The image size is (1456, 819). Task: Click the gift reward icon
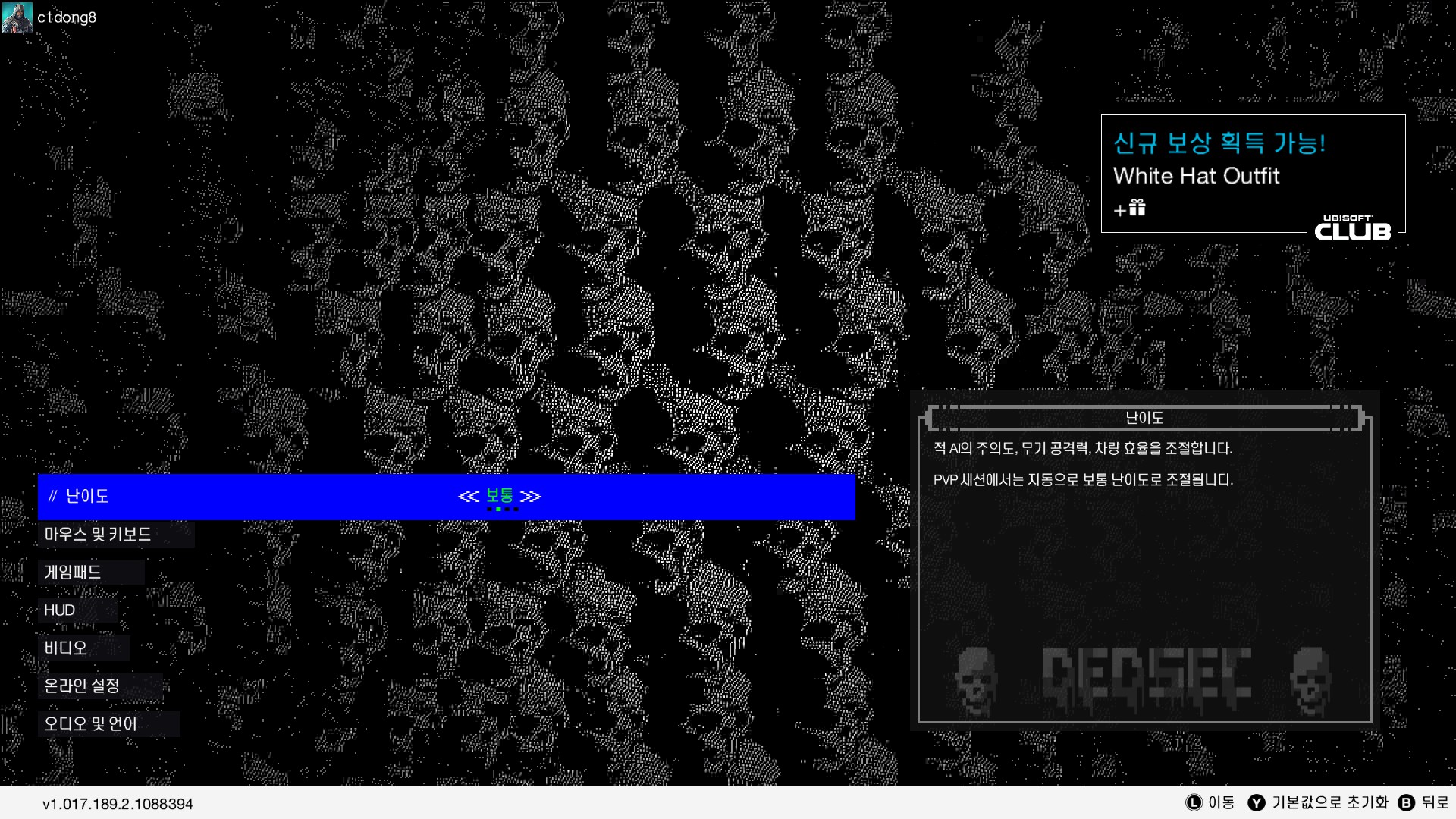tap(1136, 208)
